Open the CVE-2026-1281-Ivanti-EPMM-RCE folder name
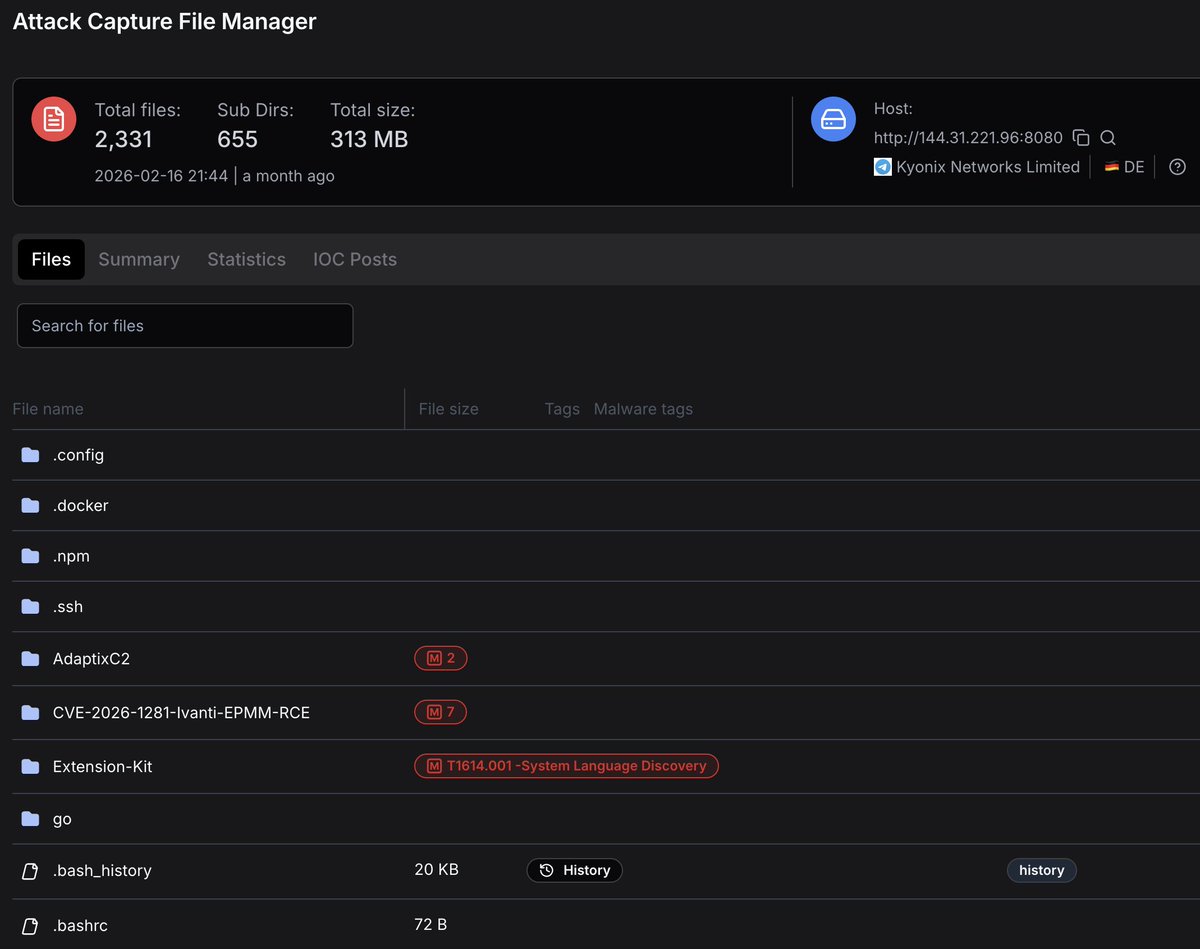1200x949 pixels. [x=181, y=713]
